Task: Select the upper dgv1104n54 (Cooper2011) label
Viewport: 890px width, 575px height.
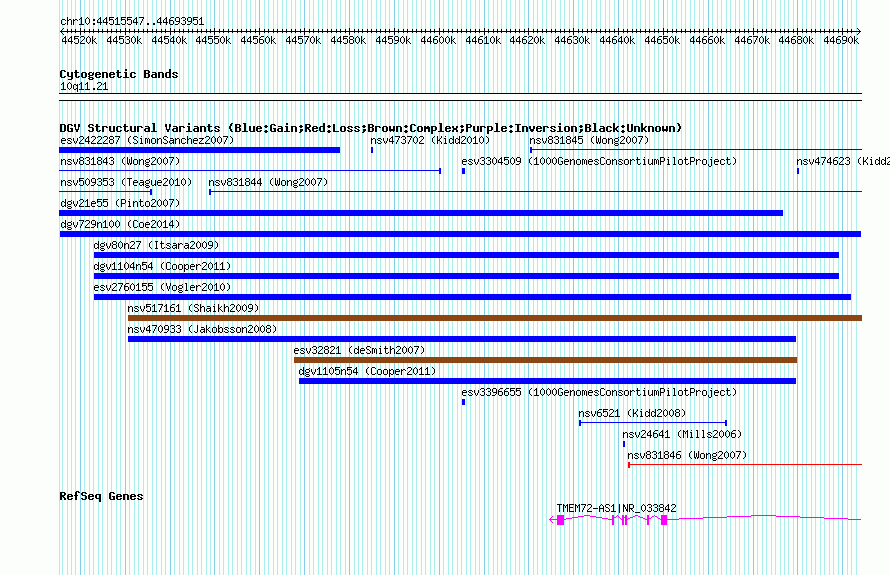Action: [x=162, y=266]
